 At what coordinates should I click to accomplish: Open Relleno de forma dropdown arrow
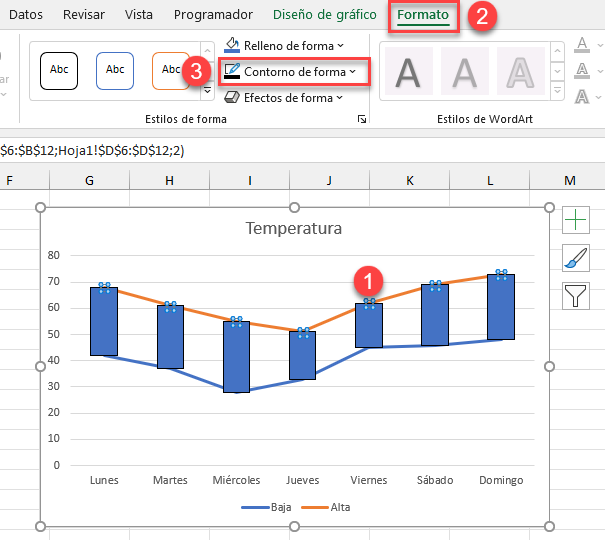pyautogui.click(x=340, y=46)
